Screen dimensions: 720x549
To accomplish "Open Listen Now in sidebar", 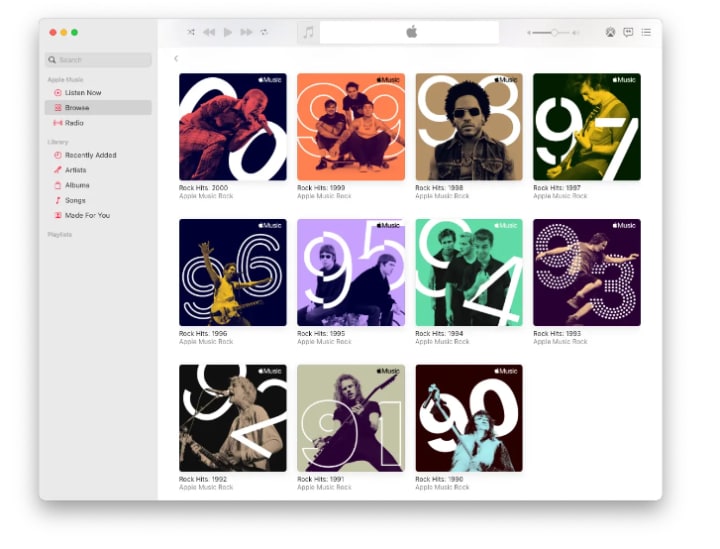I will (98, 92).
